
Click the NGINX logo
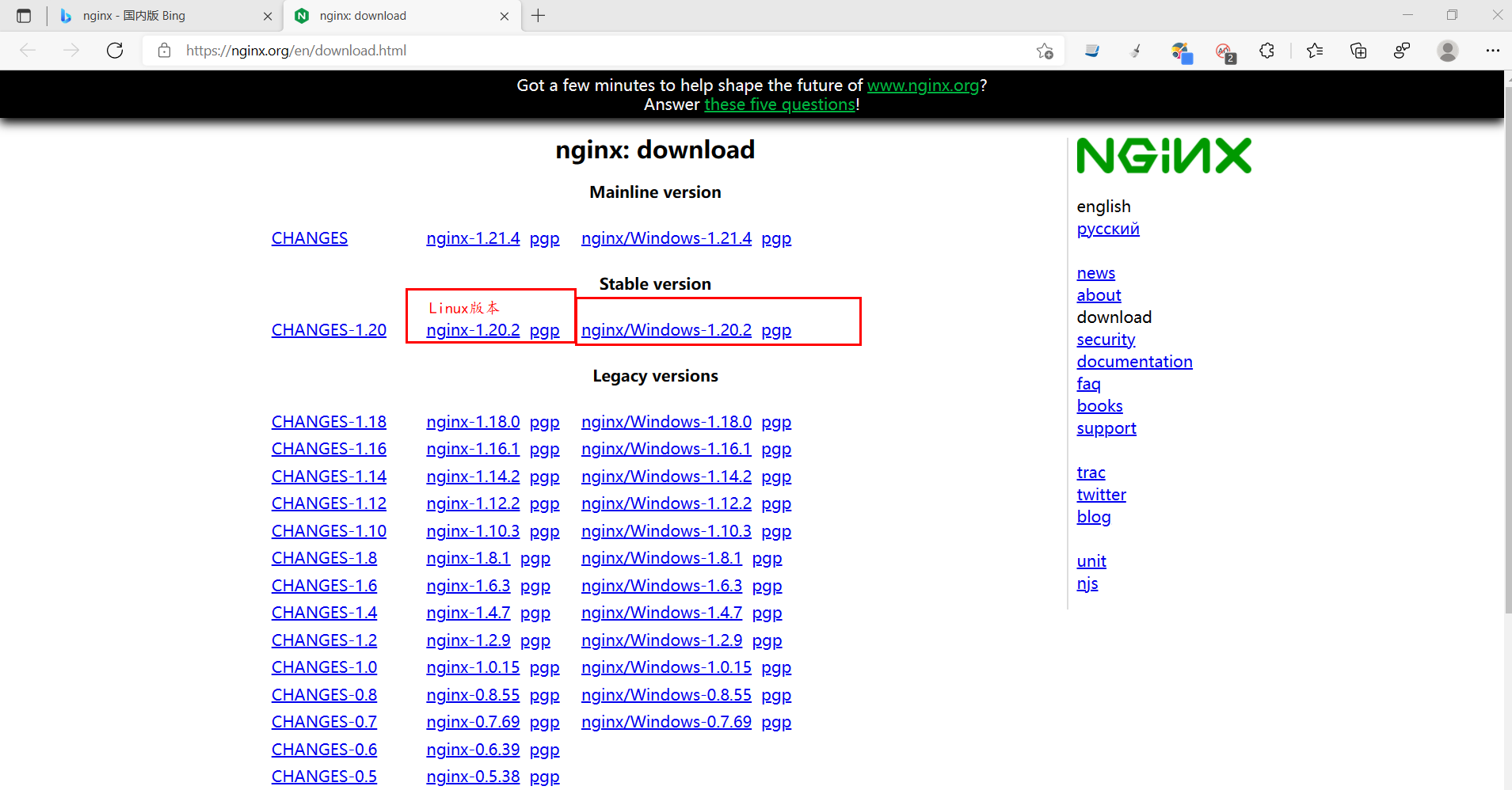click(x=1164, y=156)
